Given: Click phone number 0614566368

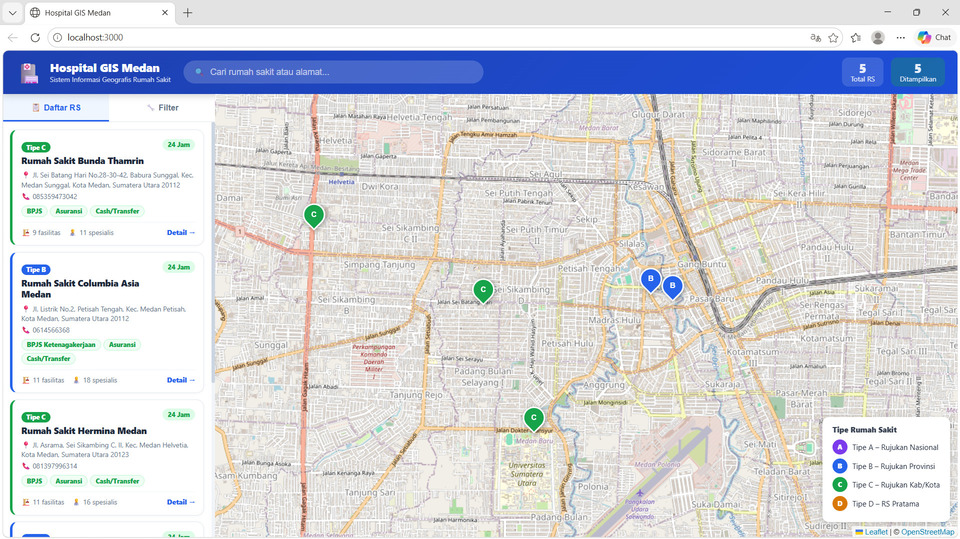Looking at the screenshot, I should tap(51, 330).
